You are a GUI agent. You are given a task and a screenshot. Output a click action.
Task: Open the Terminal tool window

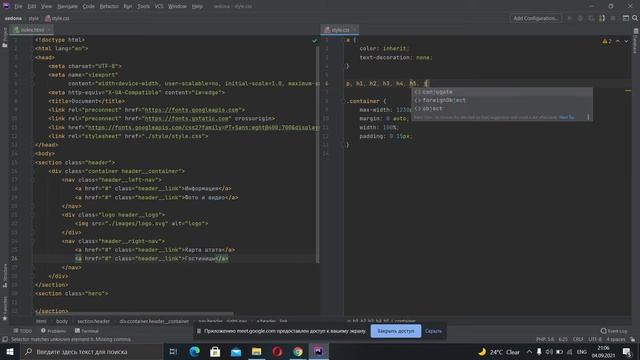(x=87, y=331)
